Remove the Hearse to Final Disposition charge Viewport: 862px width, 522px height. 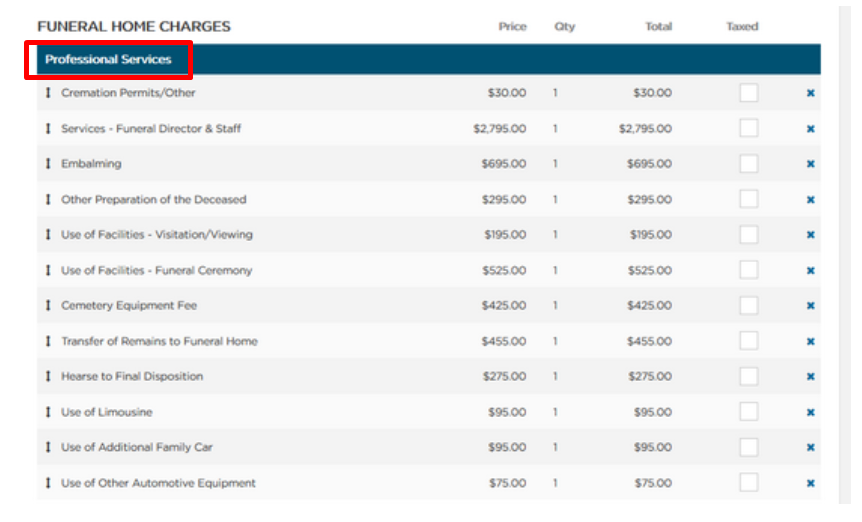(810, 376)
